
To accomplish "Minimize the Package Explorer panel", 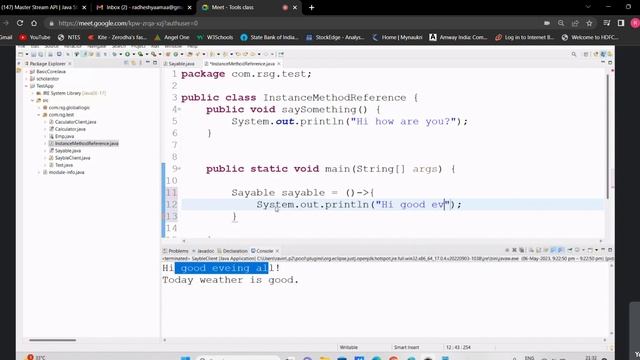I will point(148,63).
